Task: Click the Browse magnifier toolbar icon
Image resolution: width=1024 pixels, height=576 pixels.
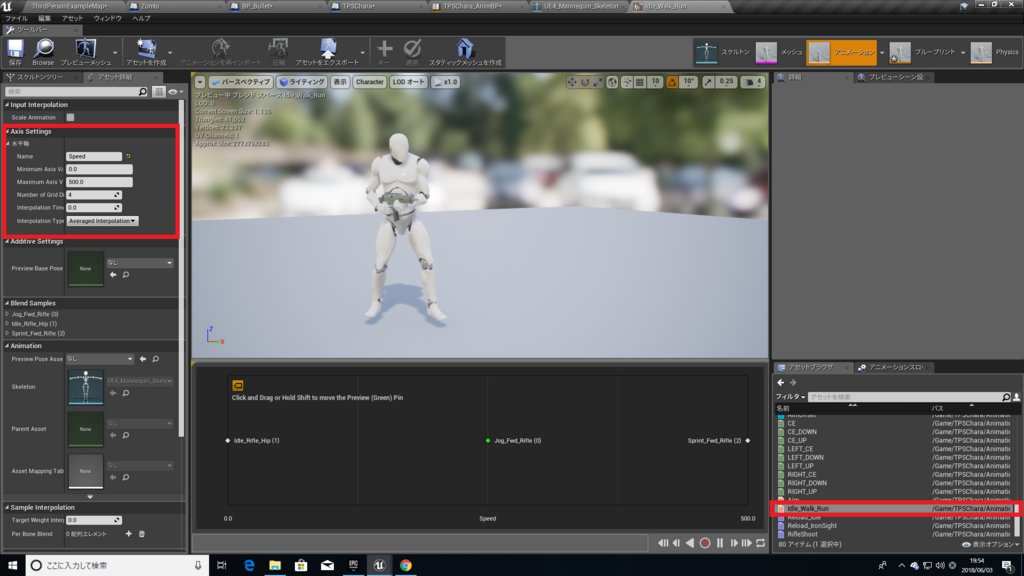Action: 43,48
